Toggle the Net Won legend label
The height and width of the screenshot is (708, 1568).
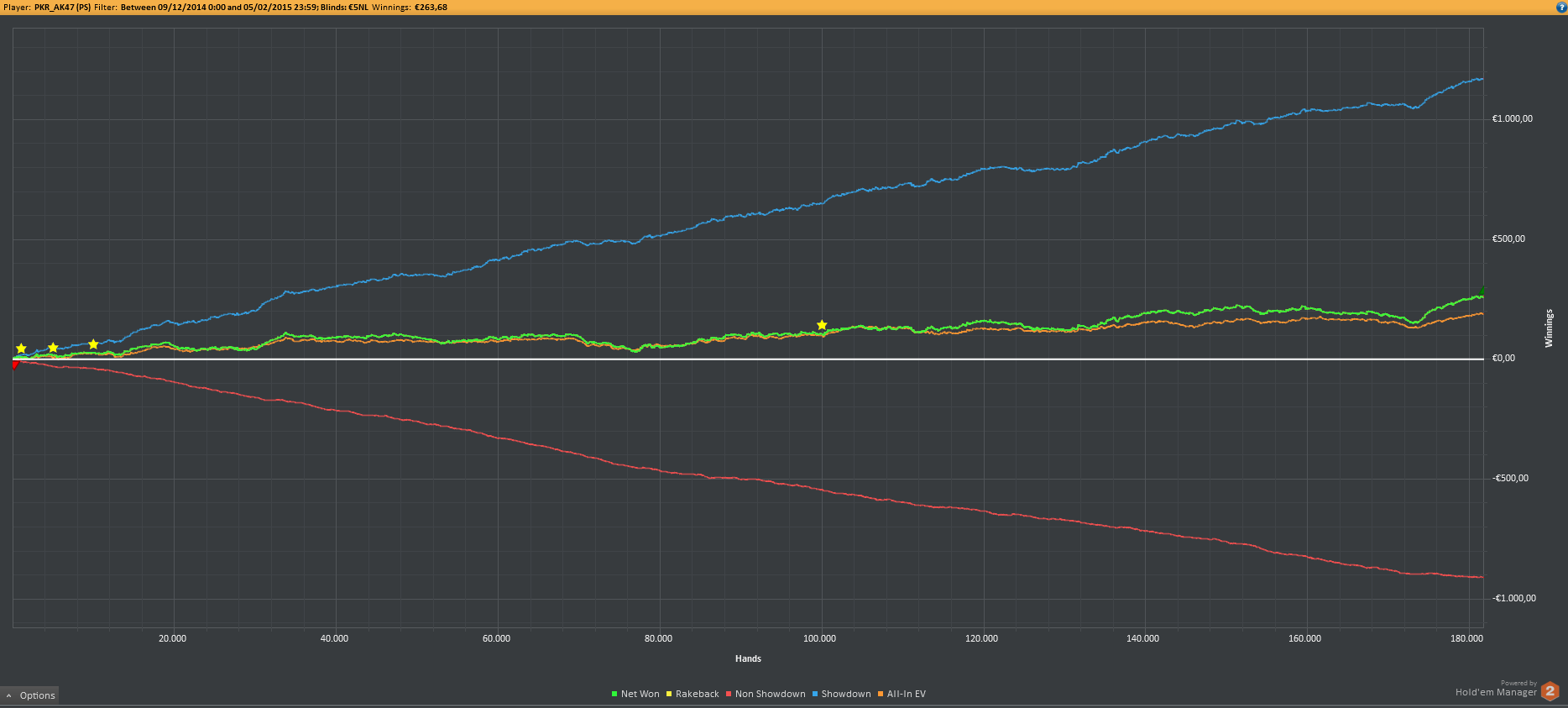coord(640,694)
